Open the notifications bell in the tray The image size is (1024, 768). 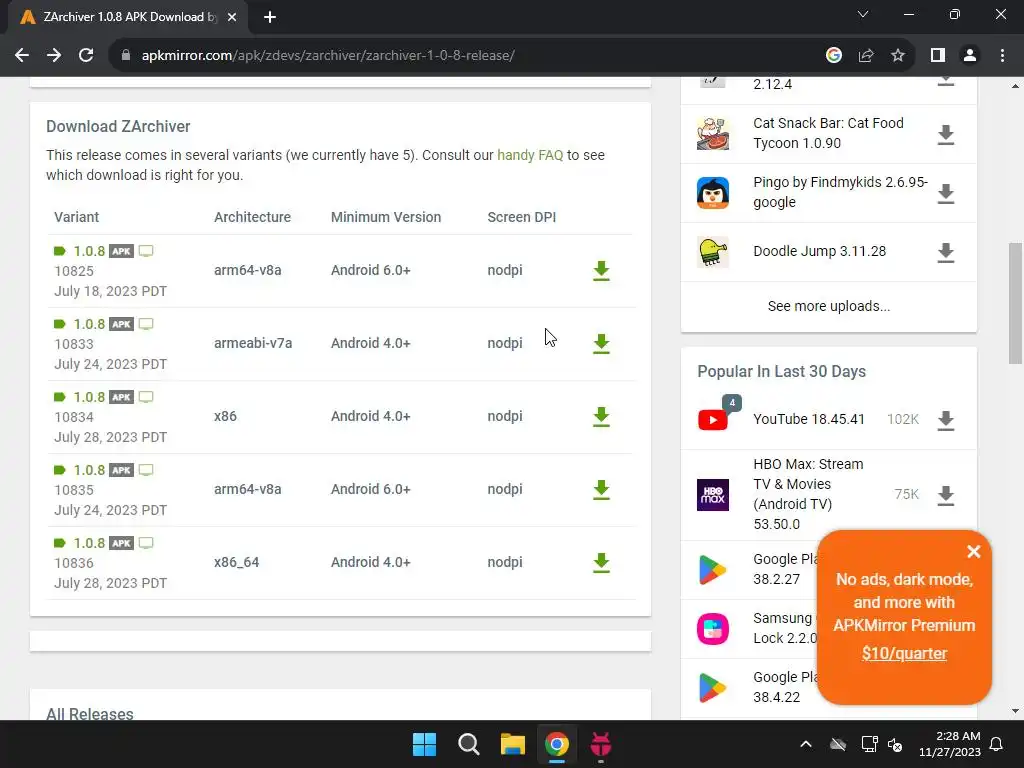(997, 744)
